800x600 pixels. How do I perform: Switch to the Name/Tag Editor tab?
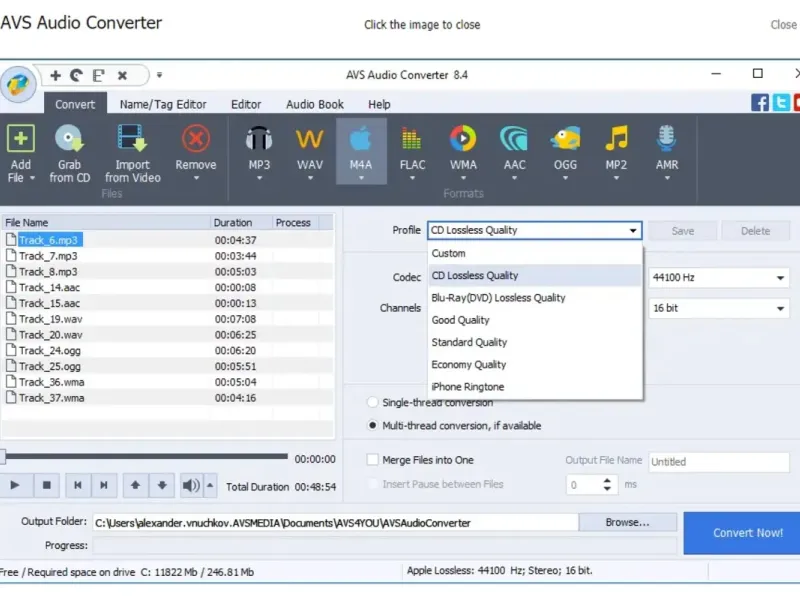pyautogui.click(x=163, y=104)
